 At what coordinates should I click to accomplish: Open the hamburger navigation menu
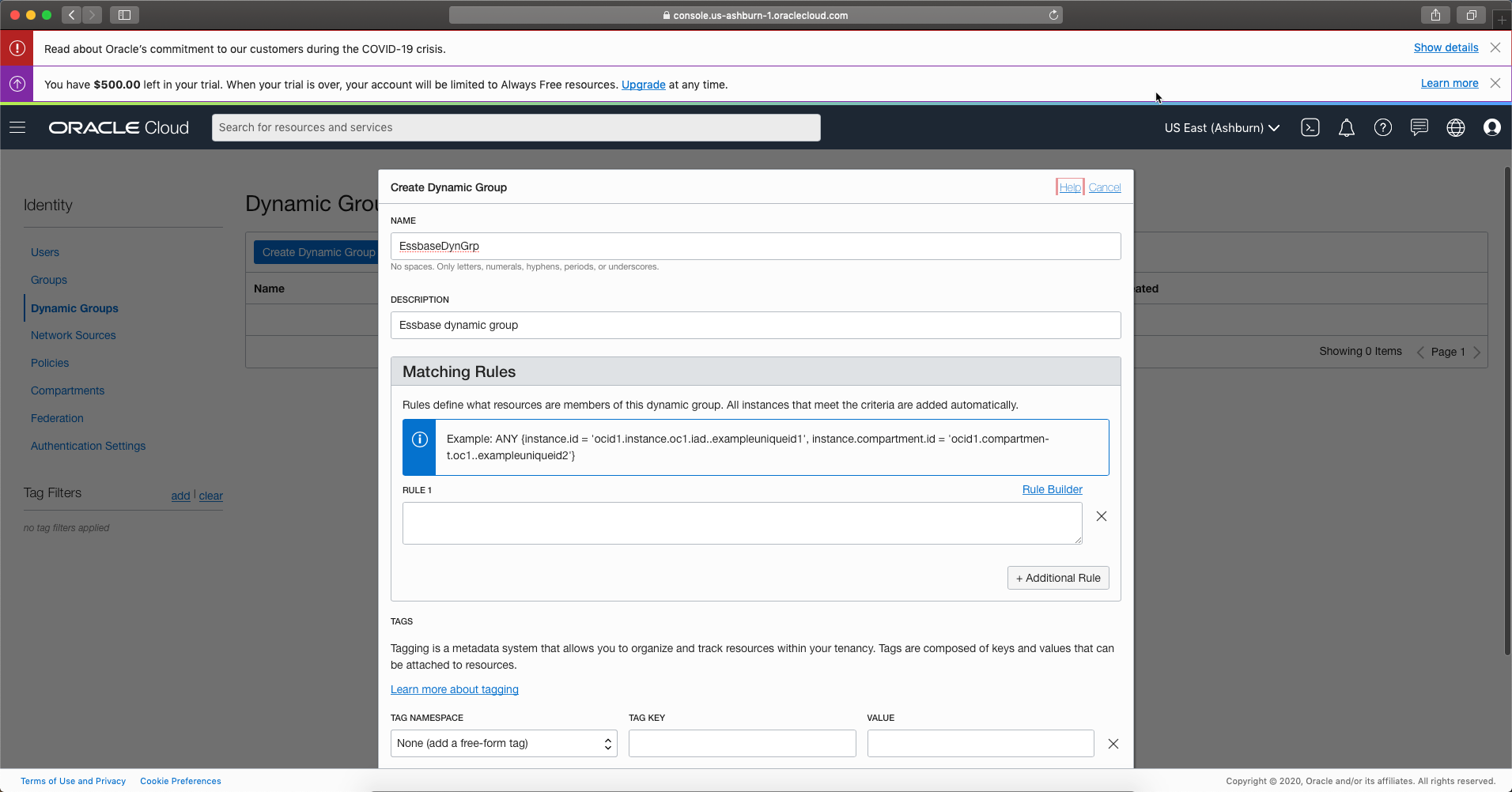[17, 127]
